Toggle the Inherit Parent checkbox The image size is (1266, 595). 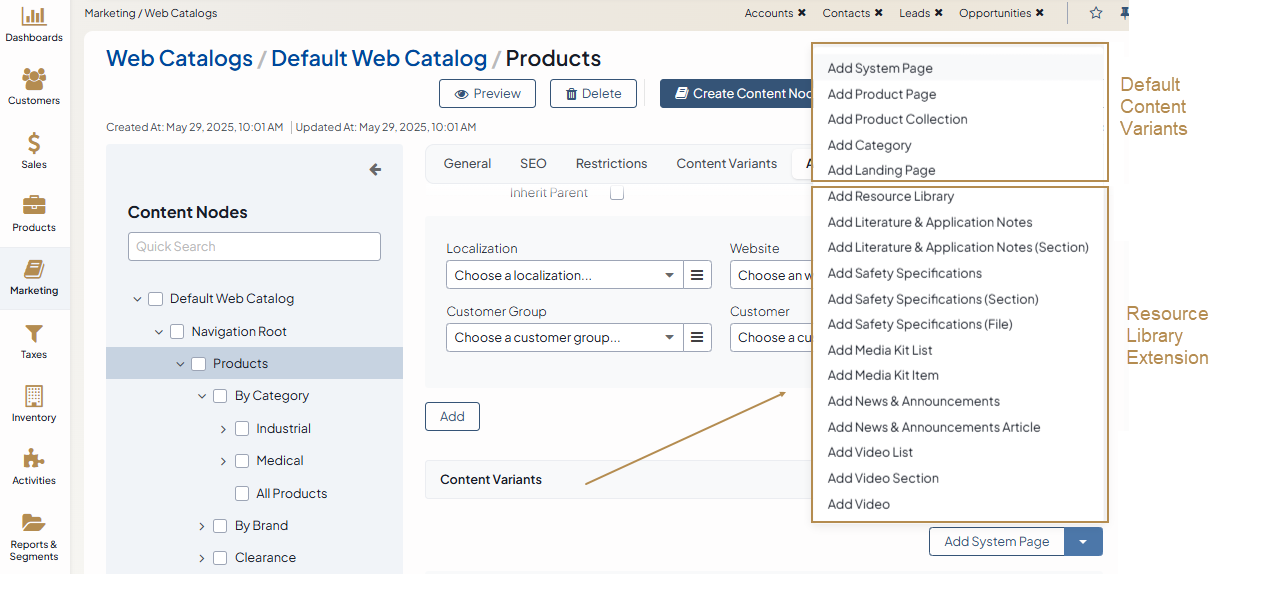[x=617, y=193]
